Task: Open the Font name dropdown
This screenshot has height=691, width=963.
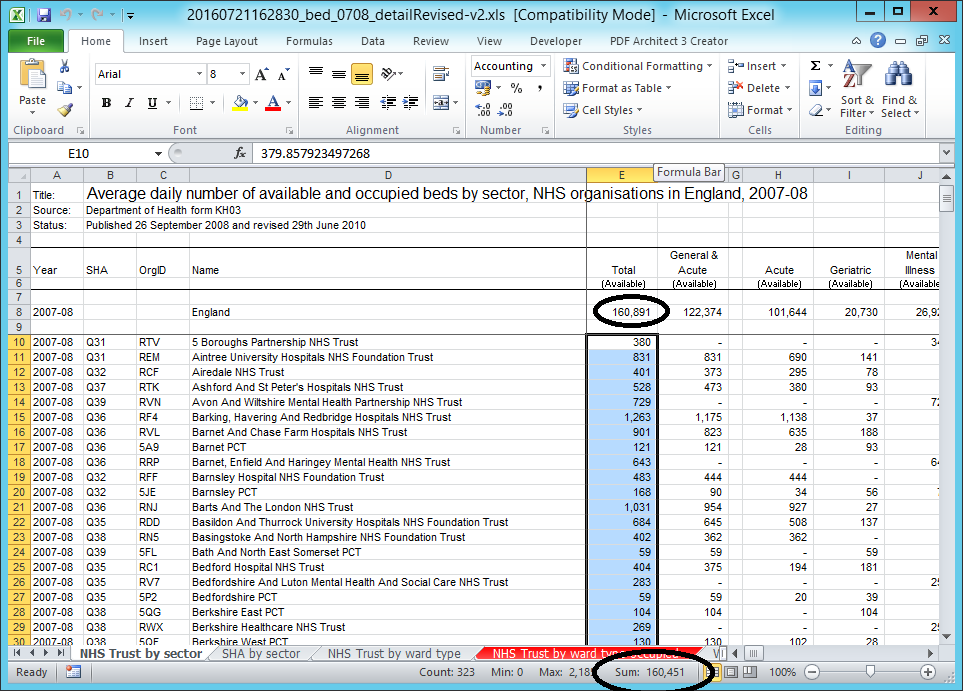Action: click(200, 74)
